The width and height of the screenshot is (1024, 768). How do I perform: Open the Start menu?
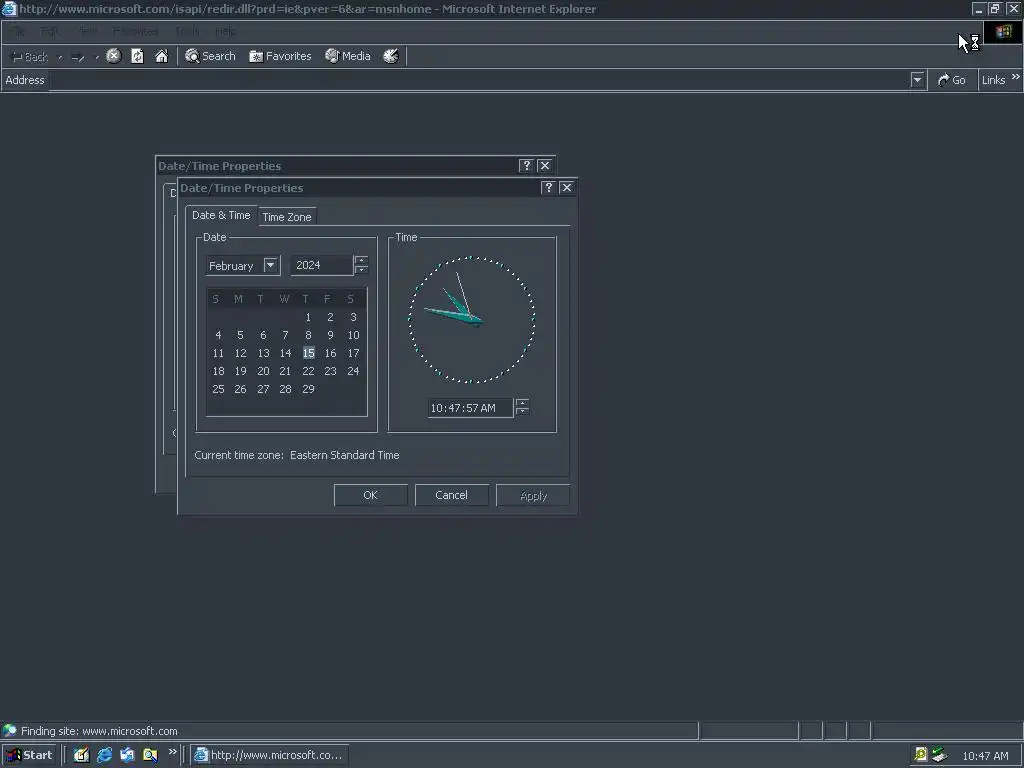[x=30, y=755]
